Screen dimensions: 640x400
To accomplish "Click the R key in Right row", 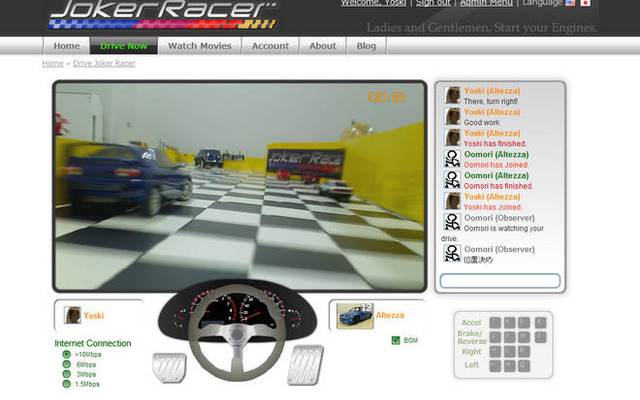I will point(524,351).
